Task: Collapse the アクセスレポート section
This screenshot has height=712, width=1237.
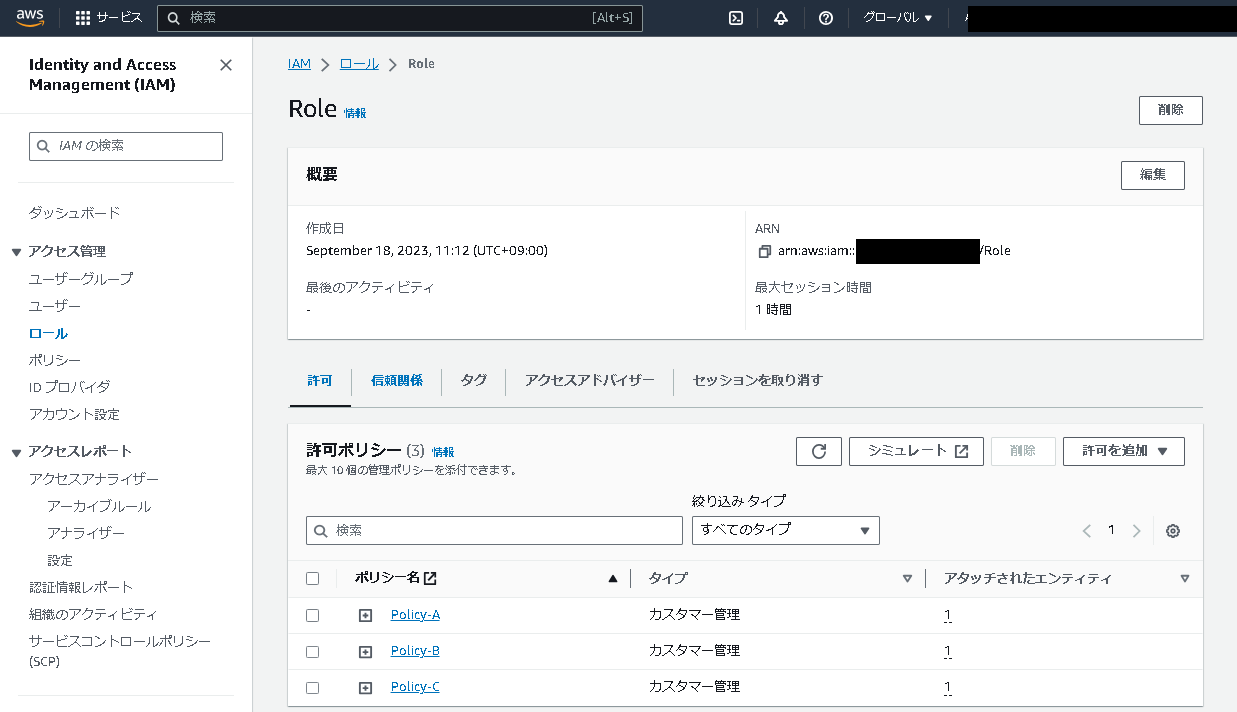Action: point(17,452)
